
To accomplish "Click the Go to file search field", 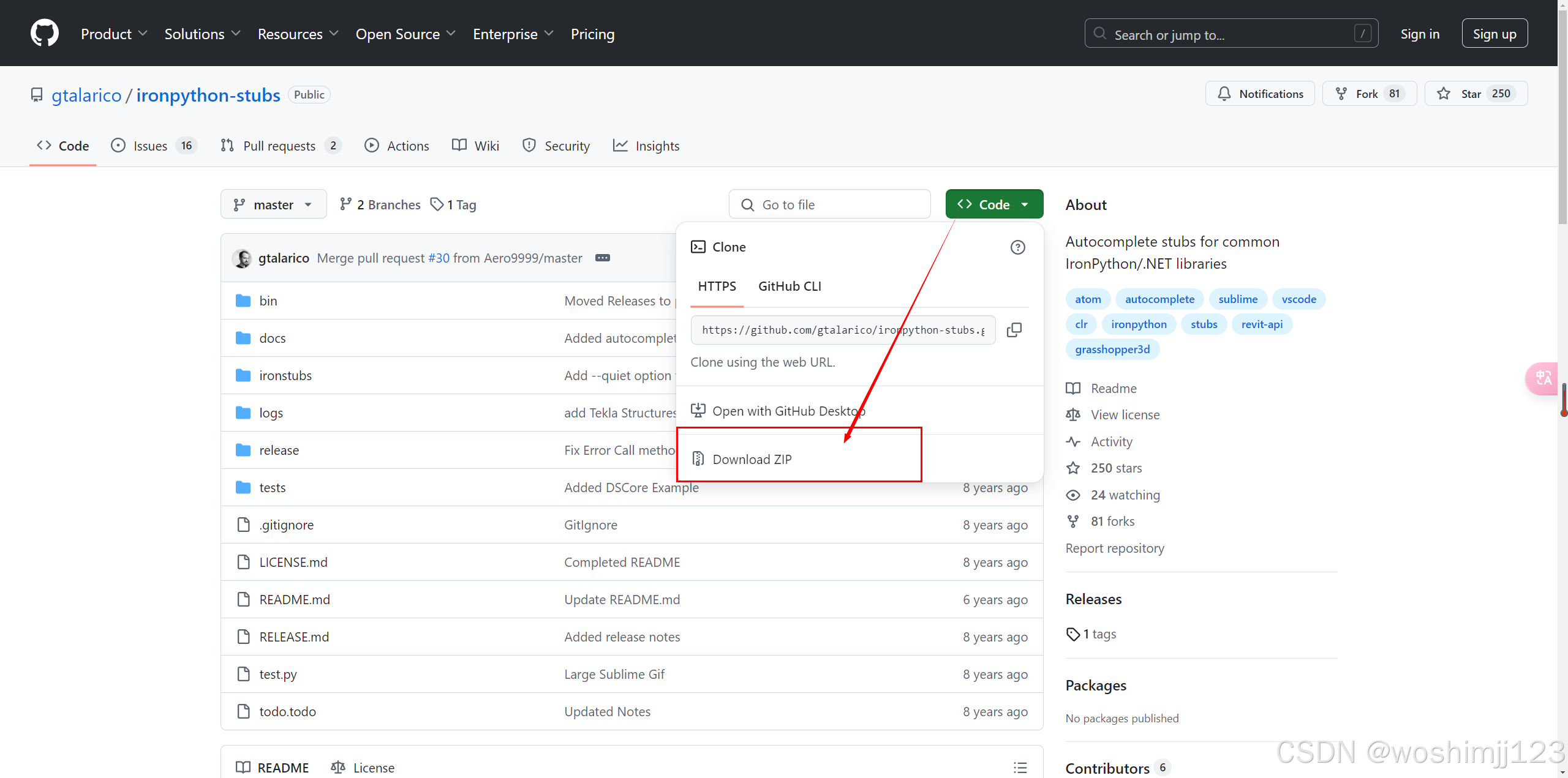I will coord(829,204).
